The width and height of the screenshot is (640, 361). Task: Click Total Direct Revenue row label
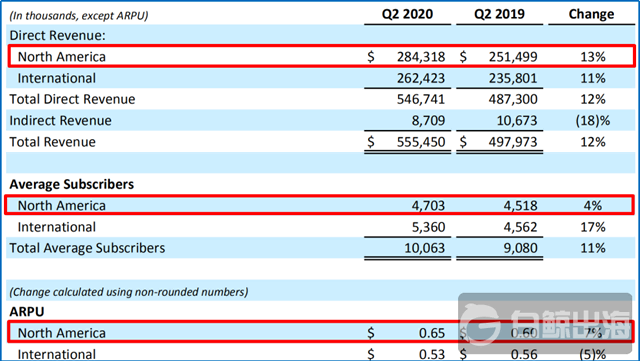[72, 99]
